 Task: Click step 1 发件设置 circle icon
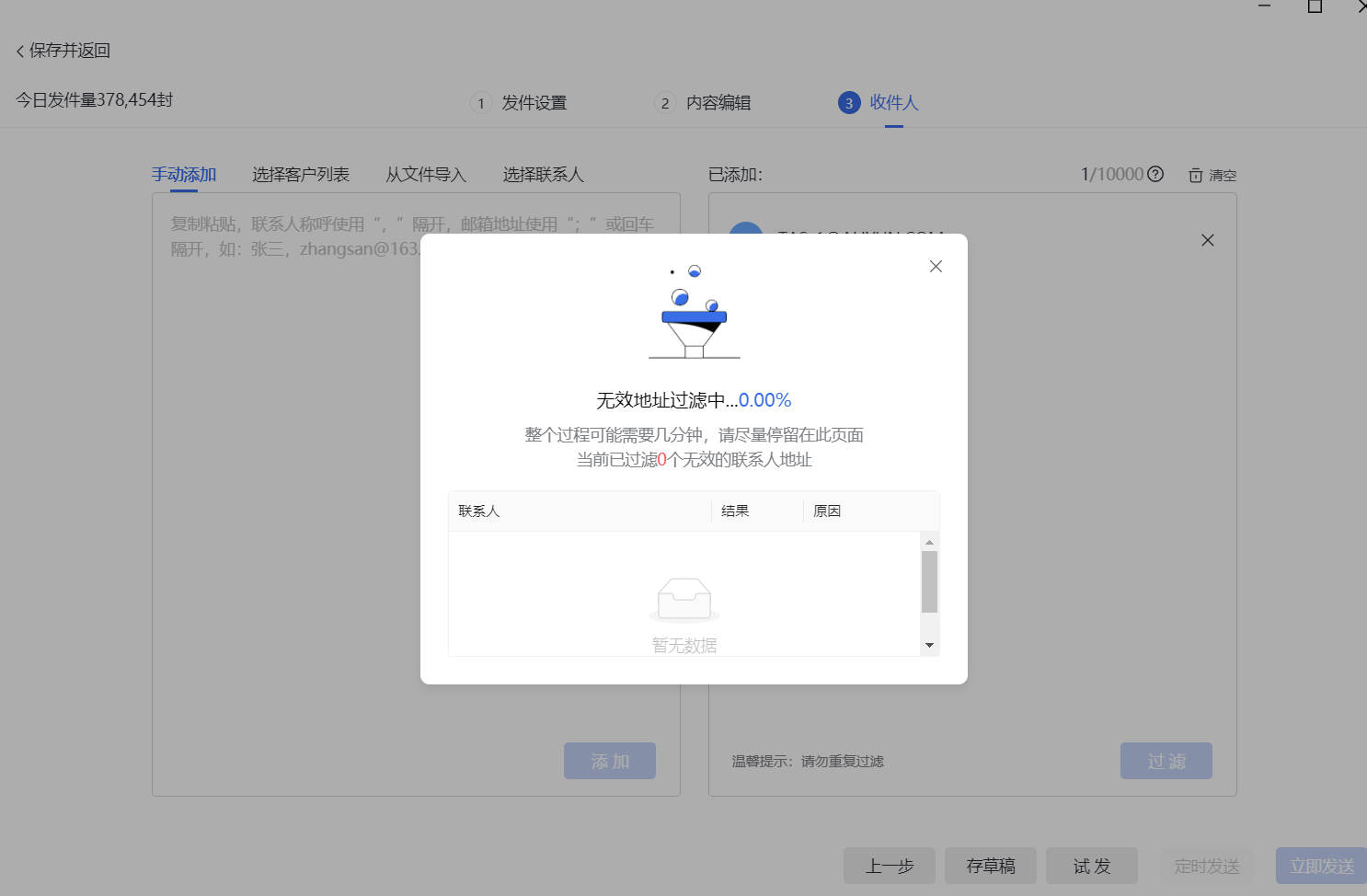481,103
